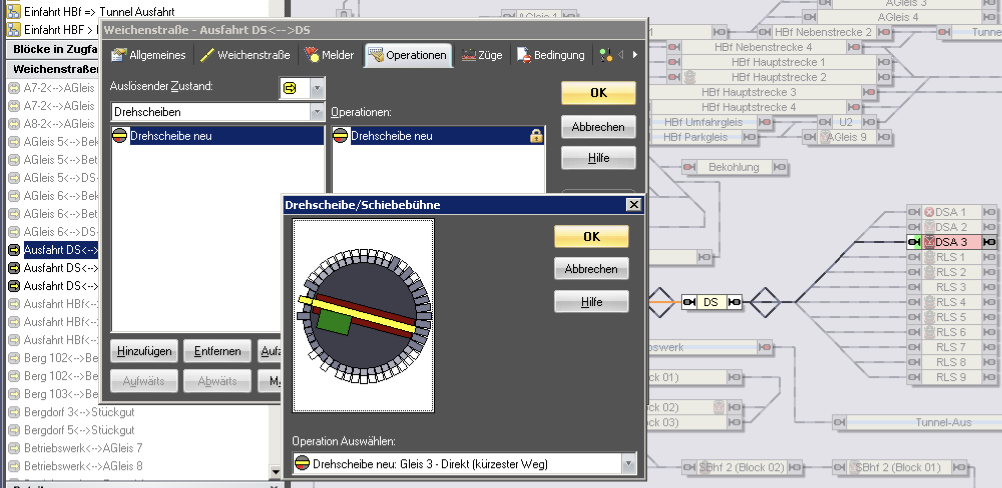1002x488 pixels.
Task: Click the lock icon in the Operationen list
Action: coord(535,136)
